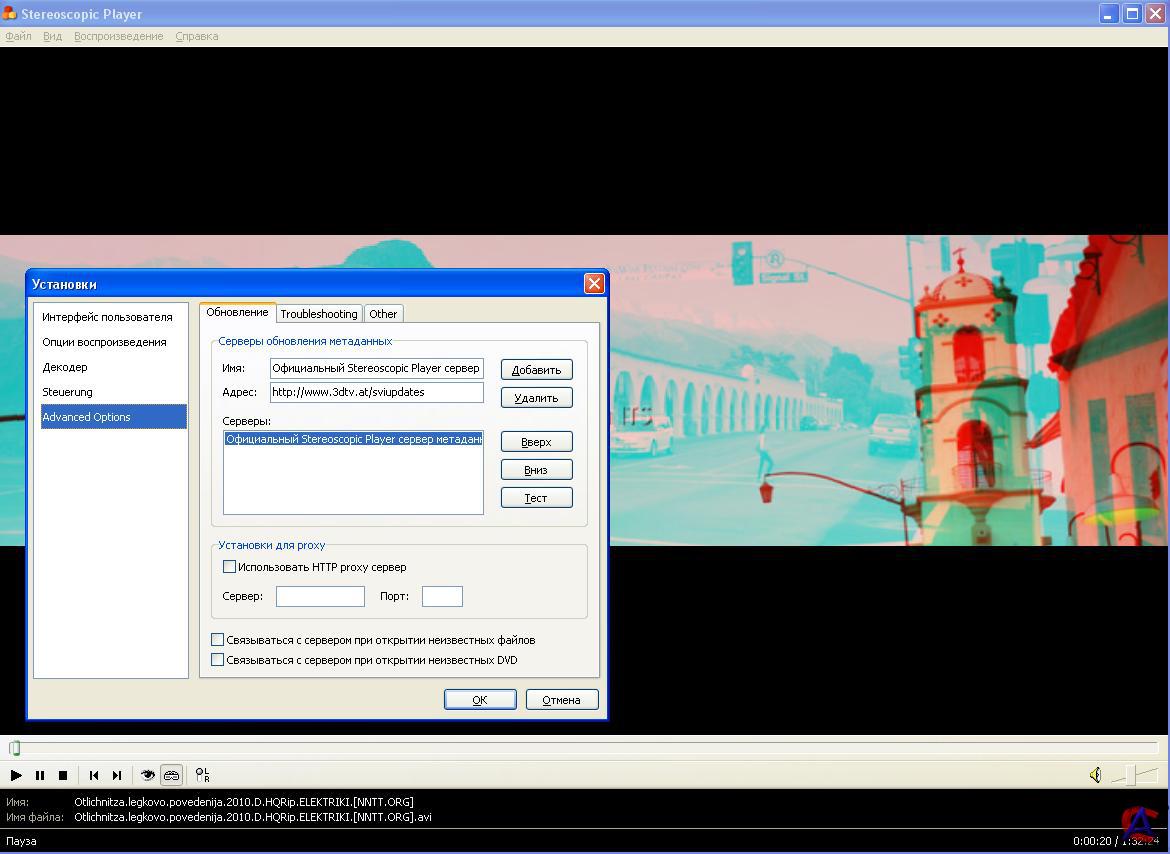1170x854 pixels.
Task: Open the Файл menu
Action: click(x=18, y=36)
